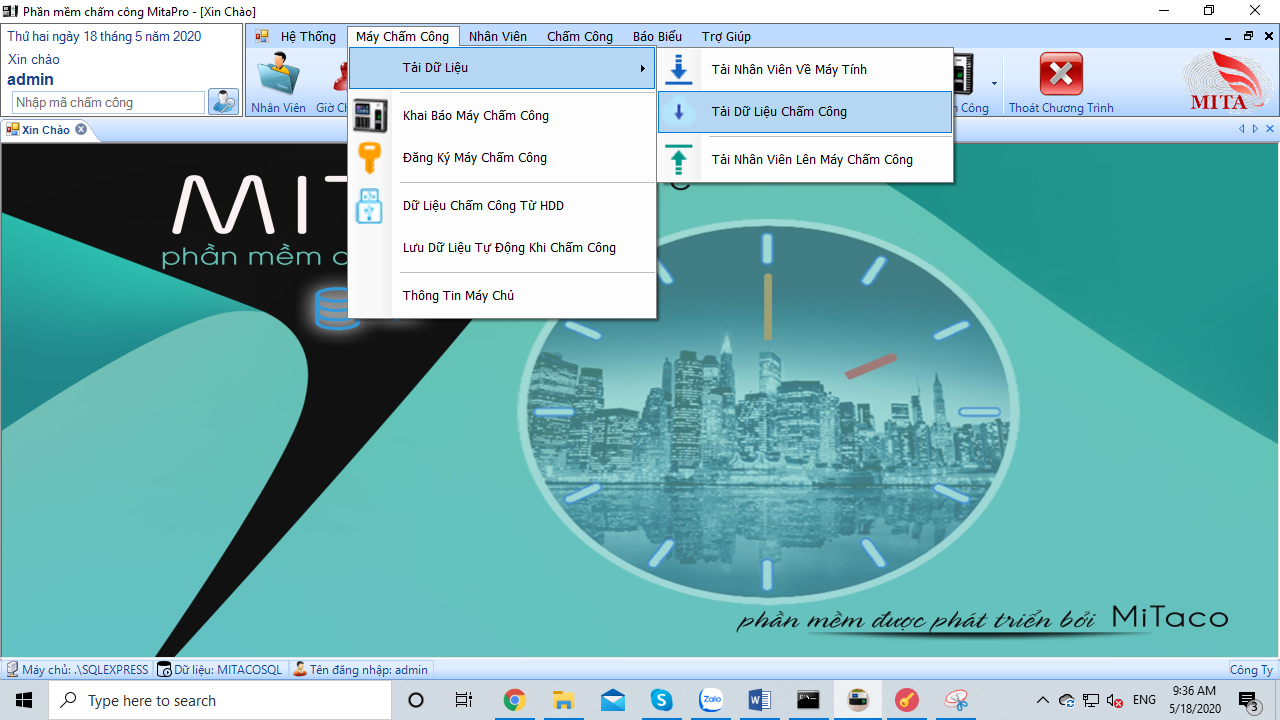Viewport: 1280px width, 720px height.
Task: Open Task View on the taskbar
Action: pos(464,700)
